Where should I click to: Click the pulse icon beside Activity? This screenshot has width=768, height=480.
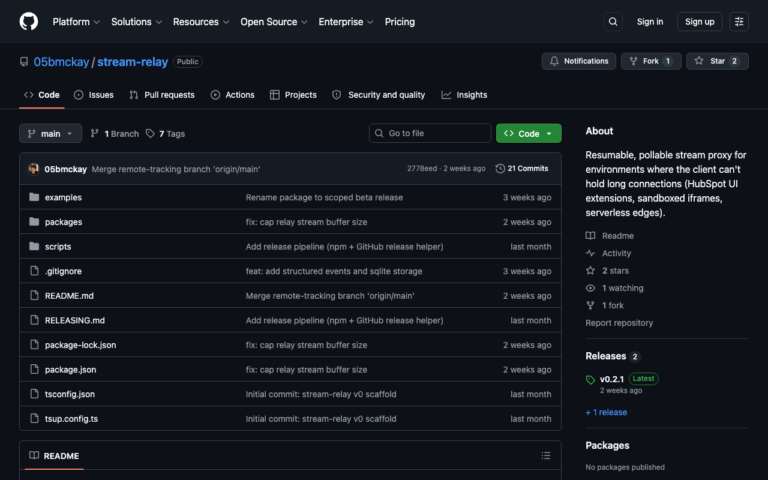click(590, 253)
